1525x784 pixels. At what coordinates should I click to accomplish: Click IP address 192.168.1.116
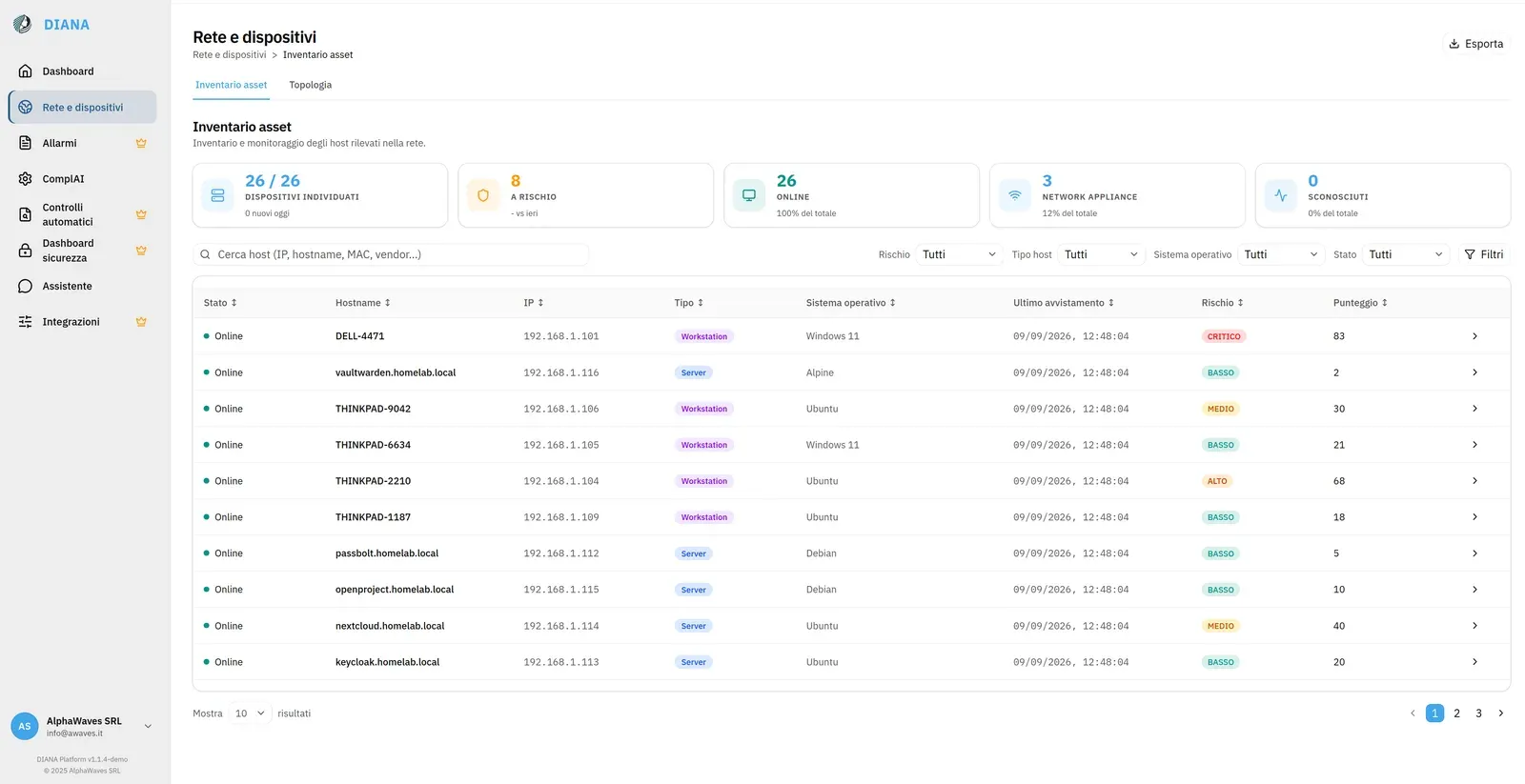(x=561, y=372)
